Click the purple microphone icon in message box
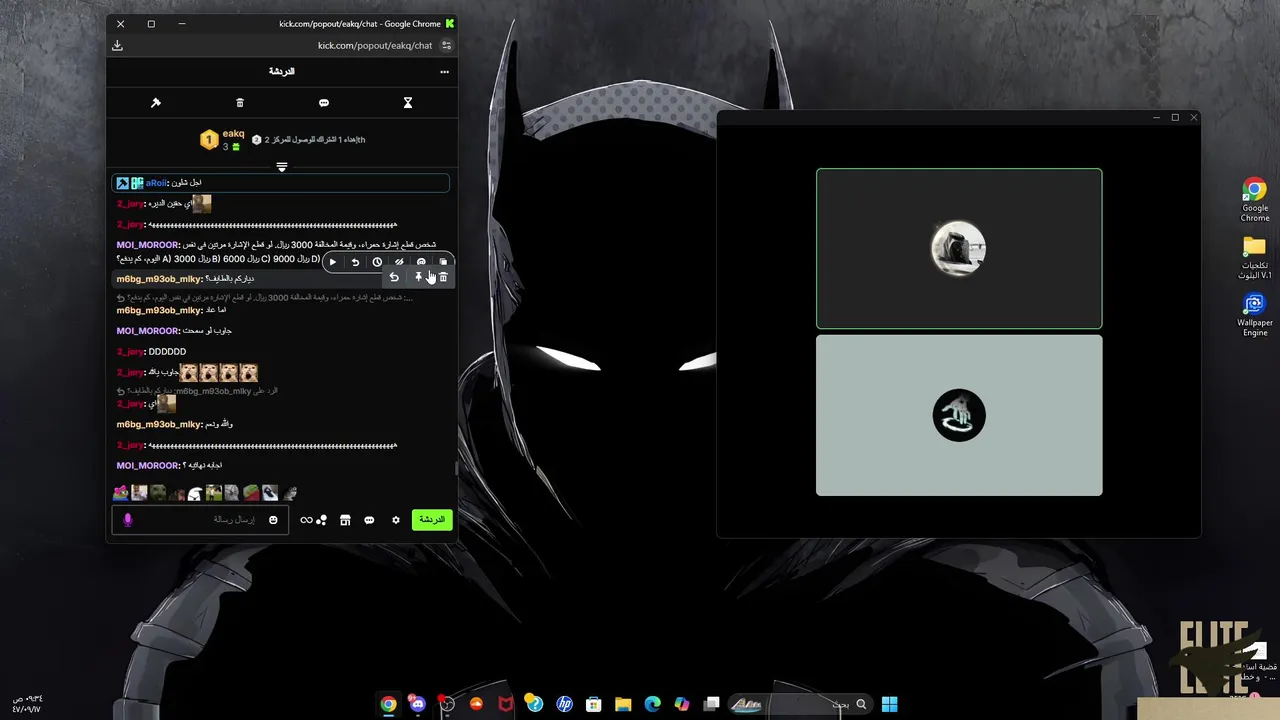 [x=127, y=520]
